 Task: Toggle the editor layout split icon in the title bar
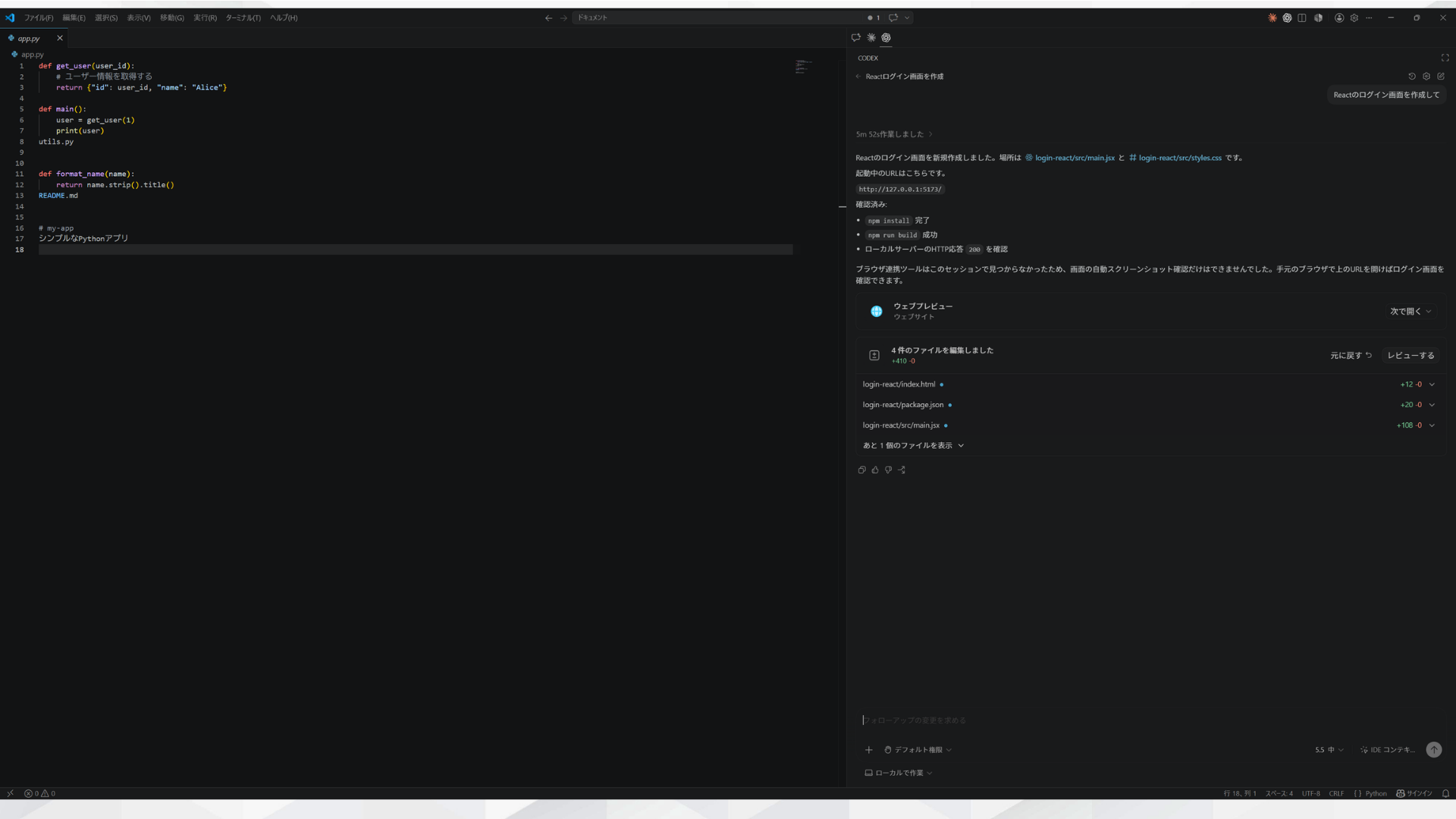pyautogui.click(x=1302, y=17)
